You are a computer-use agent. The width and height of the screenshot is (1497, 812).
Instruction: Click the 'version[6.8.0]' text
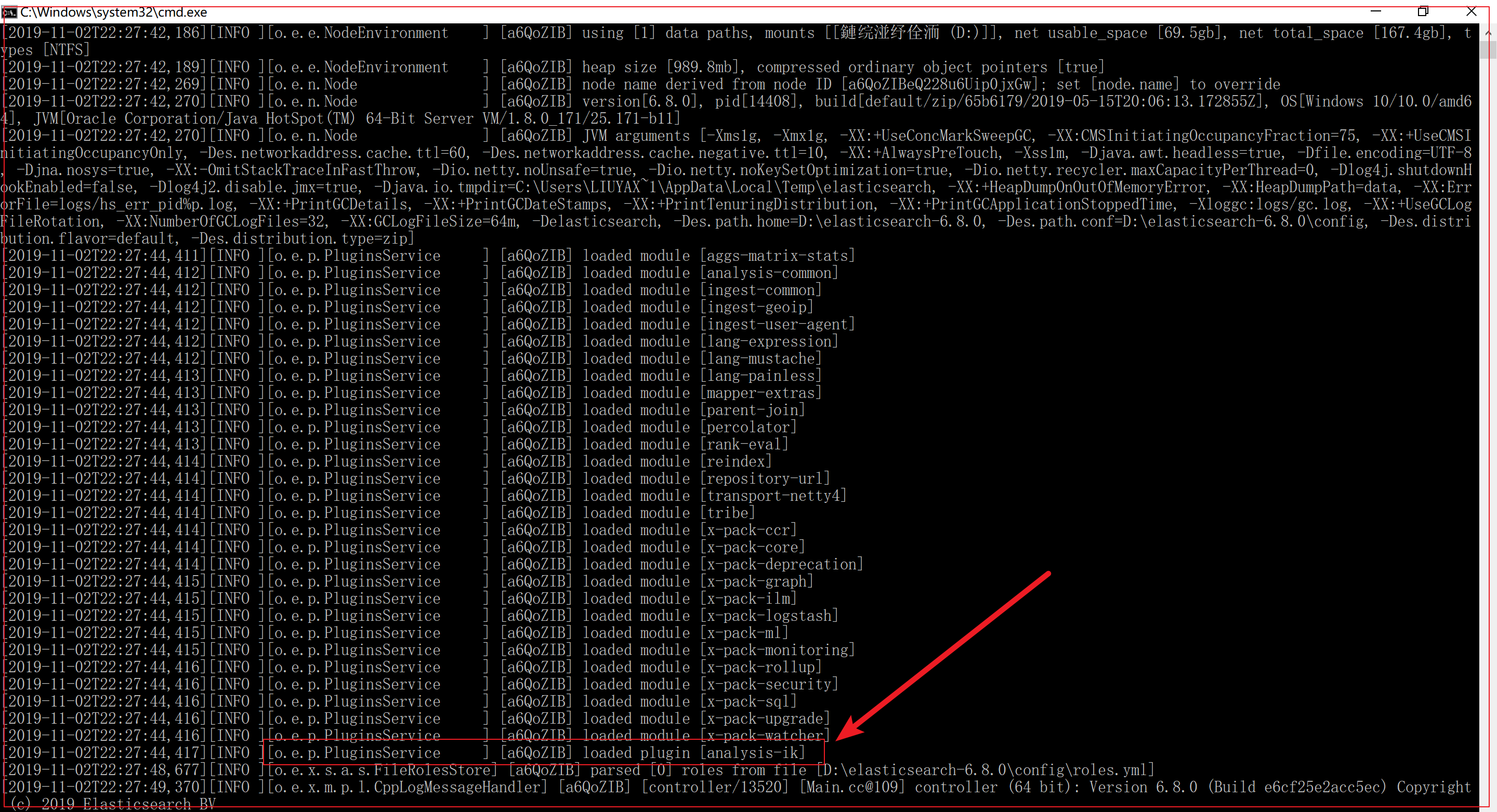(644, 102)
